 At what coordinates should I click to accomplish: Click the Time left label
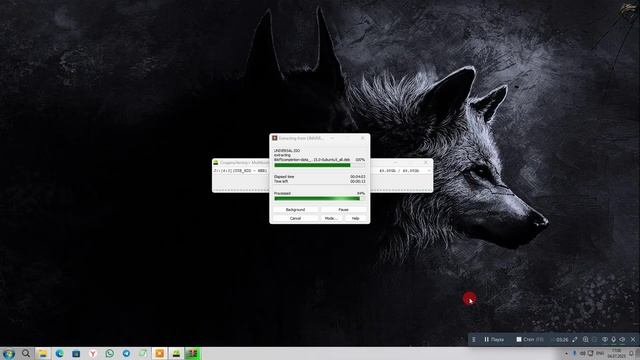[281, 181]
